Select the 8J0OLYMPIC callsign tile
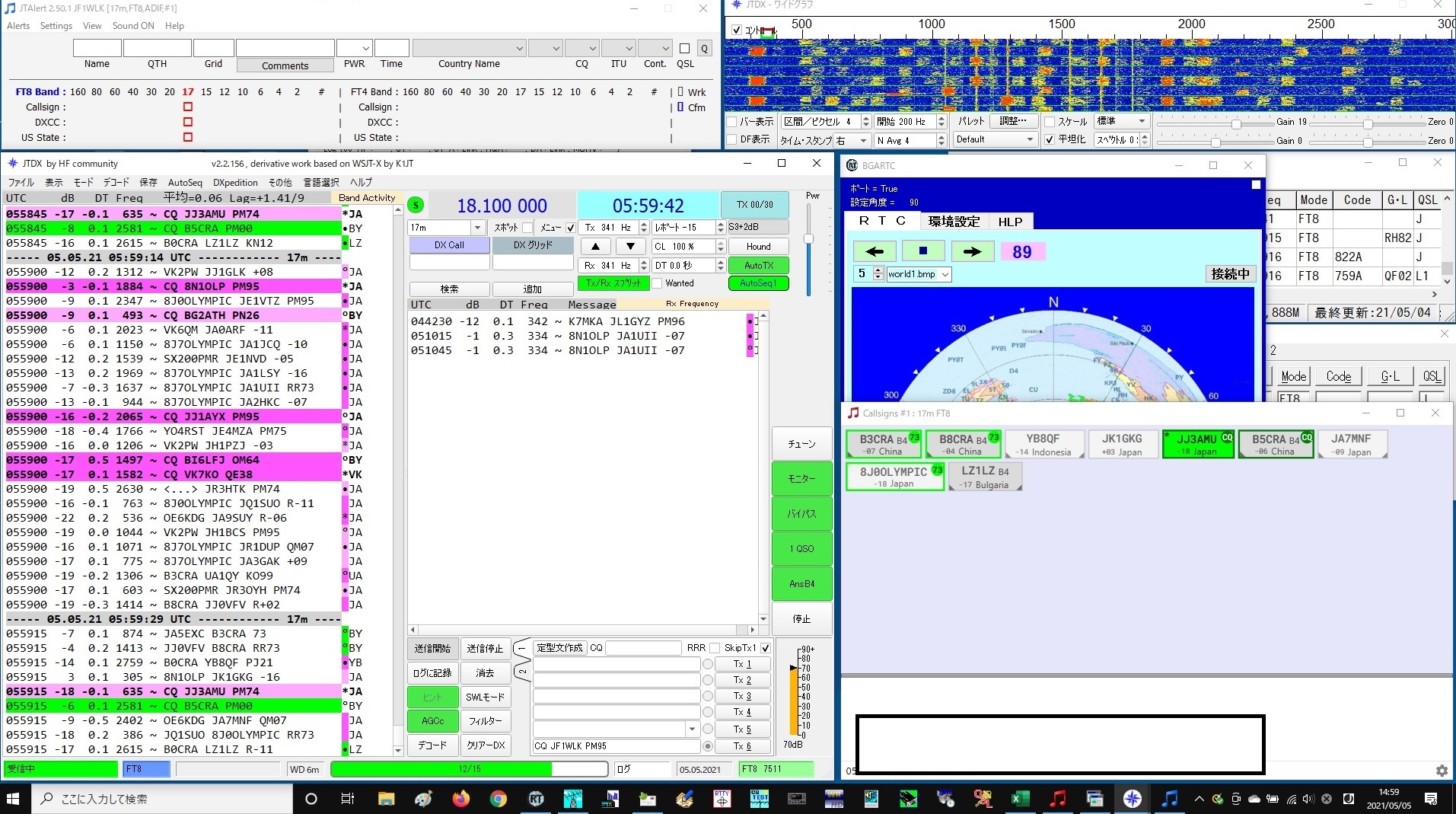Viewport: 1456px width, 814px height. (x=895, y=477)
